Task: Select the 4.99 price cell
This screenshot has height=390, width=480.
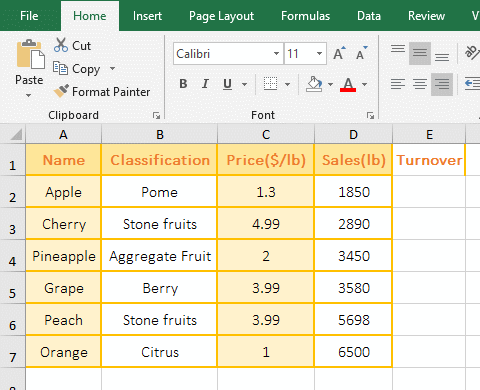Action: coord(266,224)
